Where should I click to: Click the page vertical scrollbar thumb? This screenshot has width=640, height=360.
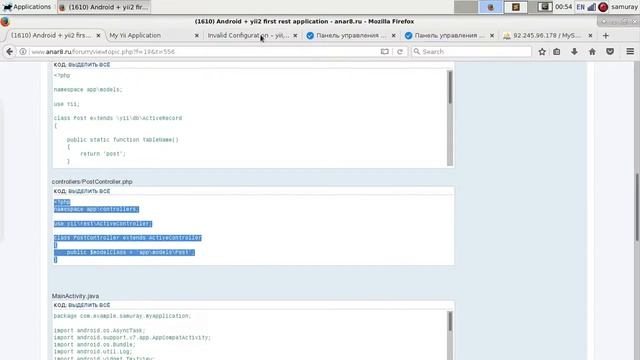[x=637, y=208]
